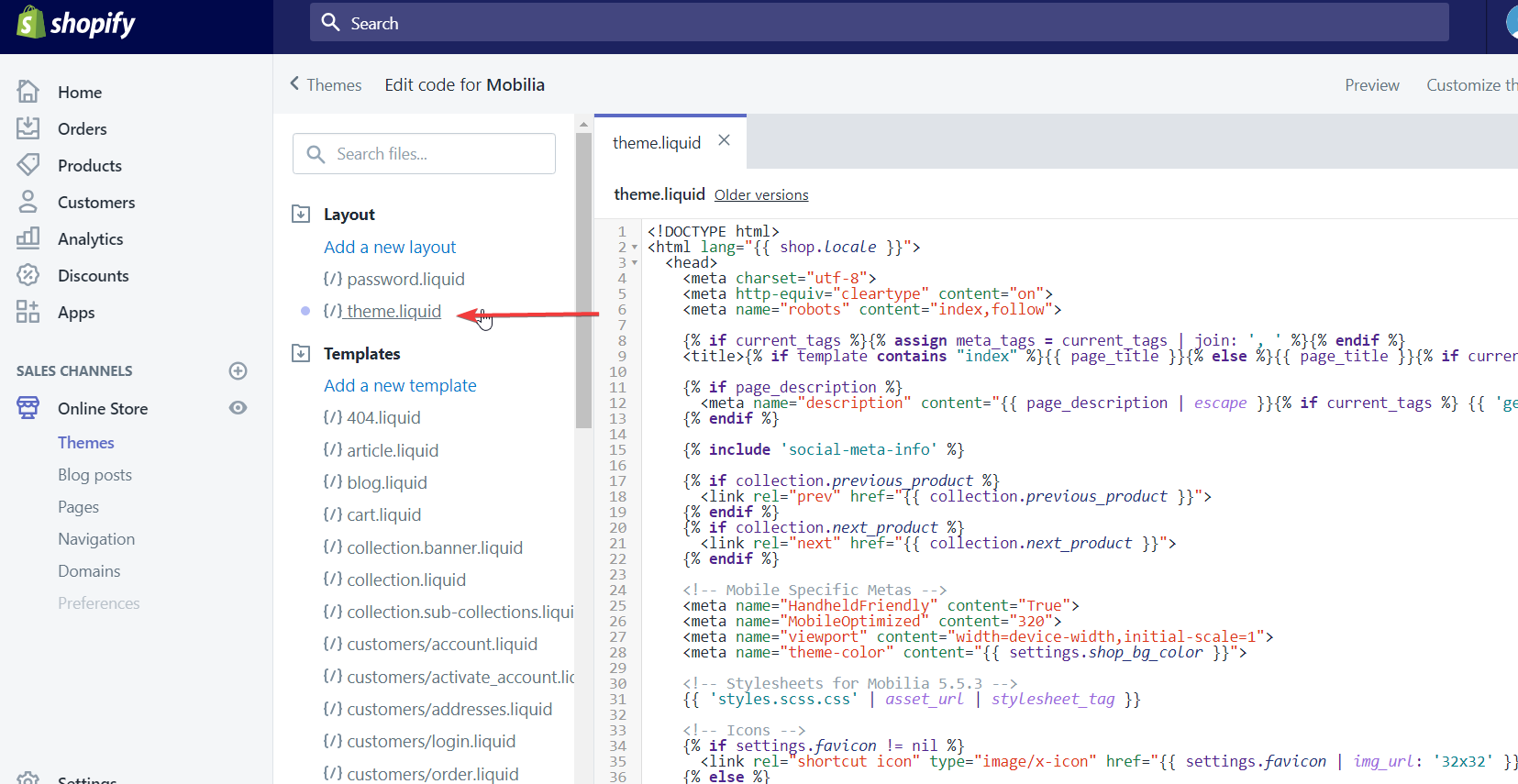The height and width of the screenshot is (784, 1518).
Task: Open Preferences under Online Store
Action: pos(99,603)
